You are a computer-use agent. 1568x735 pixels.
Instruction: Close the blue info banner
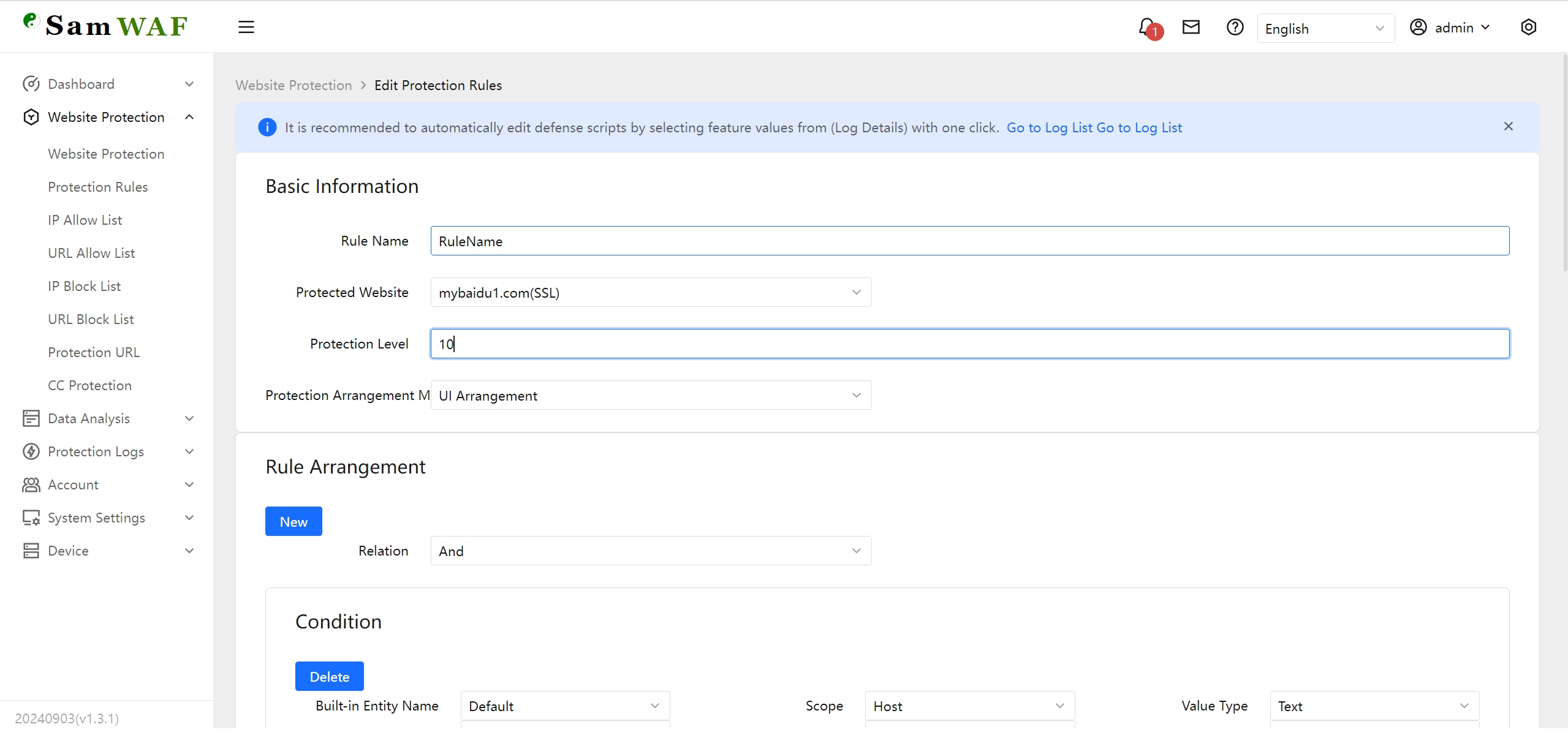pos(1508,127)
